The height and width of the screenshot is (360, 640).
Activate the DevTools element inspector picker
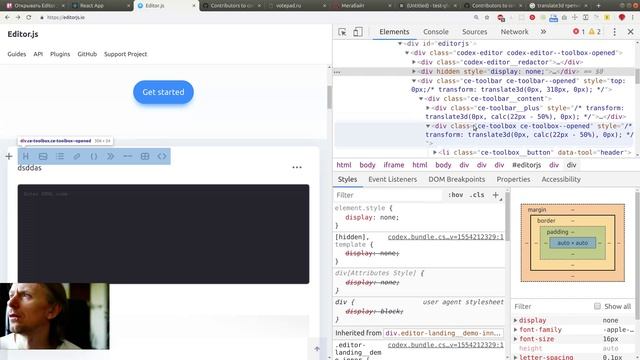pyautogui.click(x=342, y=32)
